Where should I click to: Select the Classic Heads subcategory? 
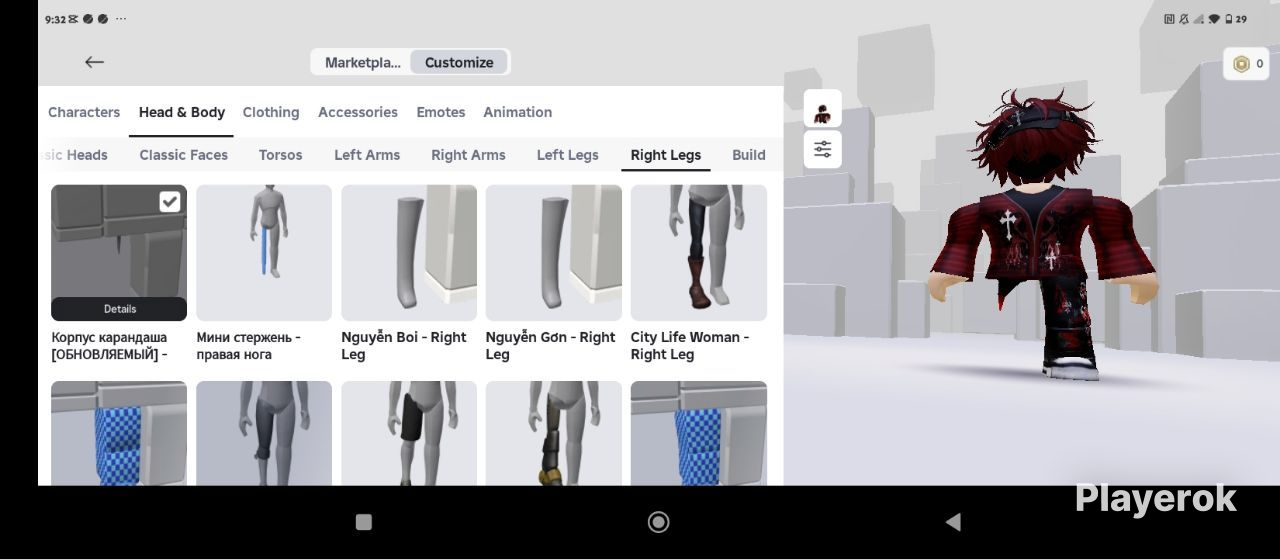click(74, 155)
